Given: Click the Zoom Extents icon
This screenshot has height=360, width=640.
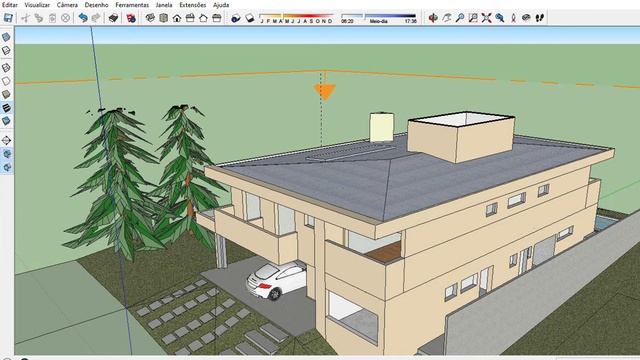Looking at the screenshot, I should tap(487, 18).
